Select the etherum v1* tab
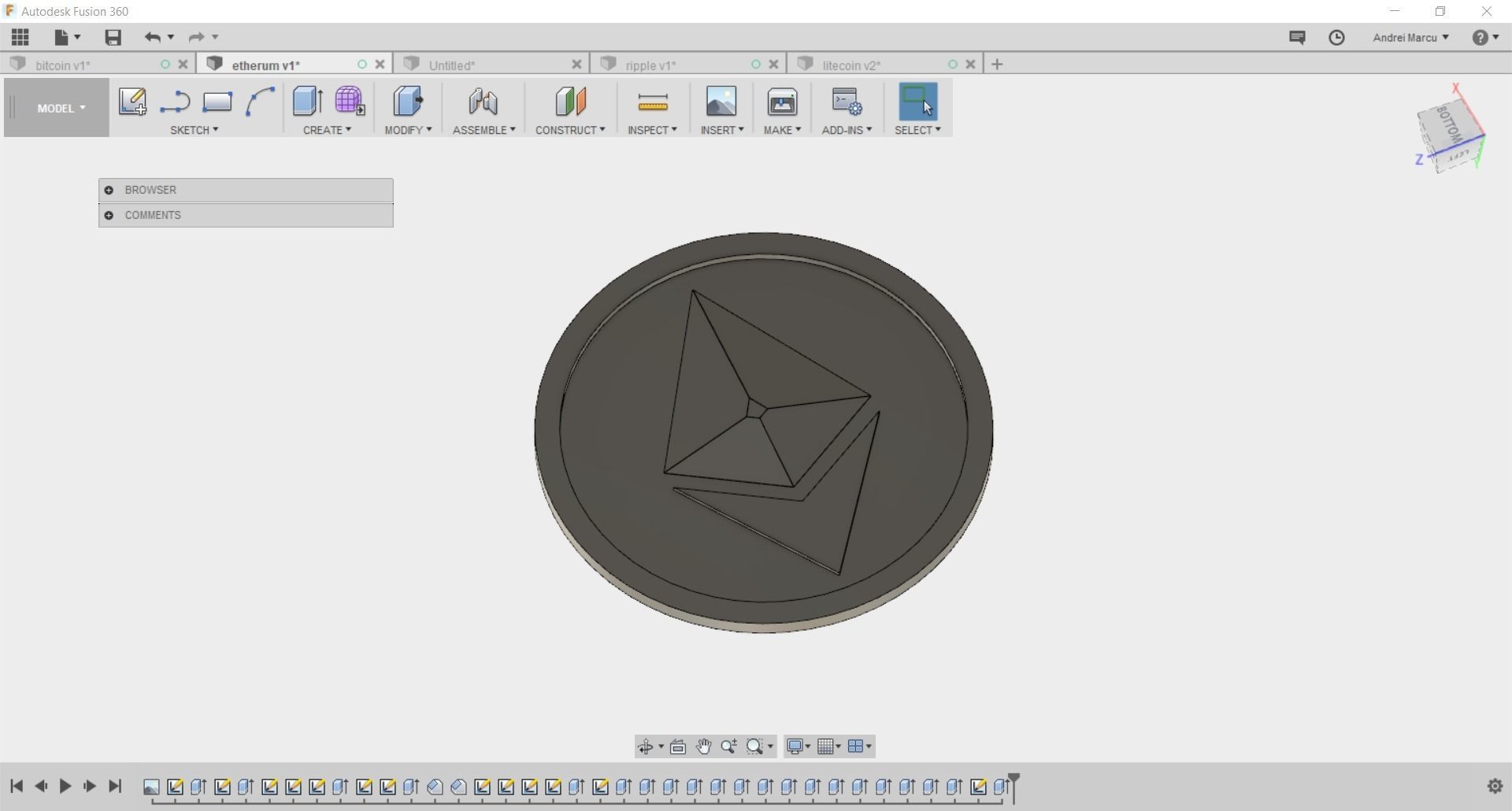The width and height of the screenshot is (1512, 811). coord(265,65)
